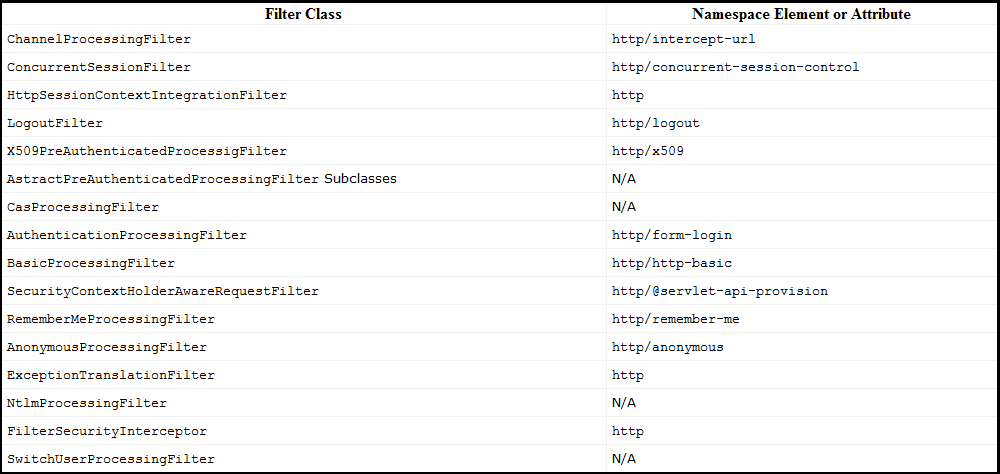Select the SwitchUserProcessingFilter cell
The image size is (1000, 474).
[111, 459]
